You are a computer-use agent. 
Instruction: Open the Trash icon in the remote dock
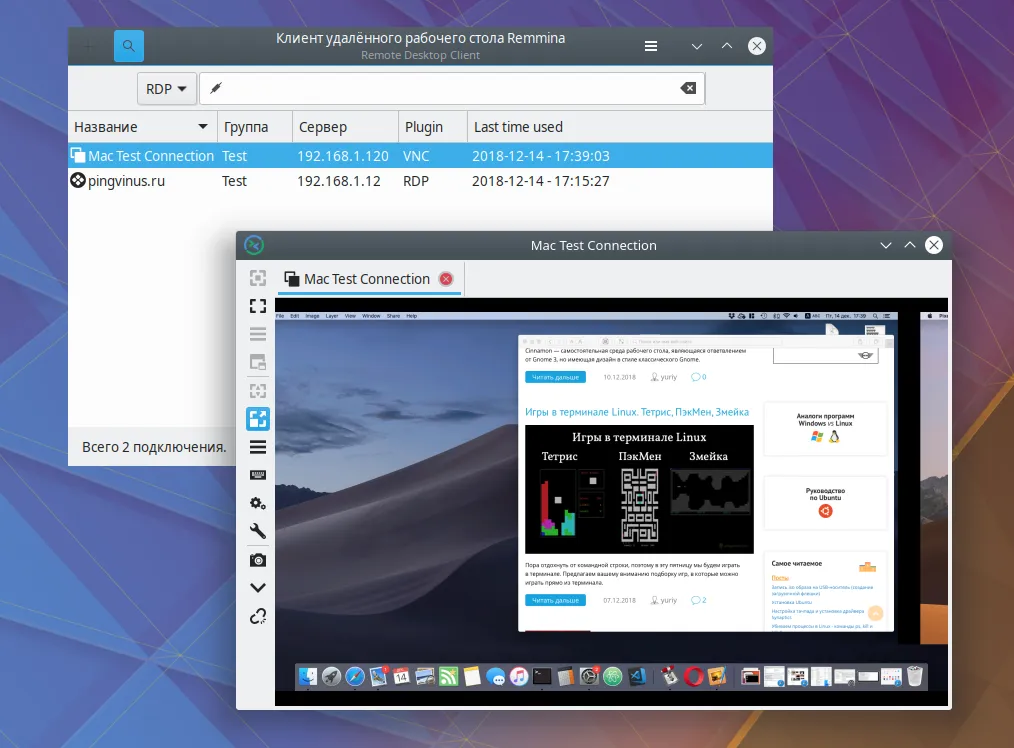click(x=915, y=676)
